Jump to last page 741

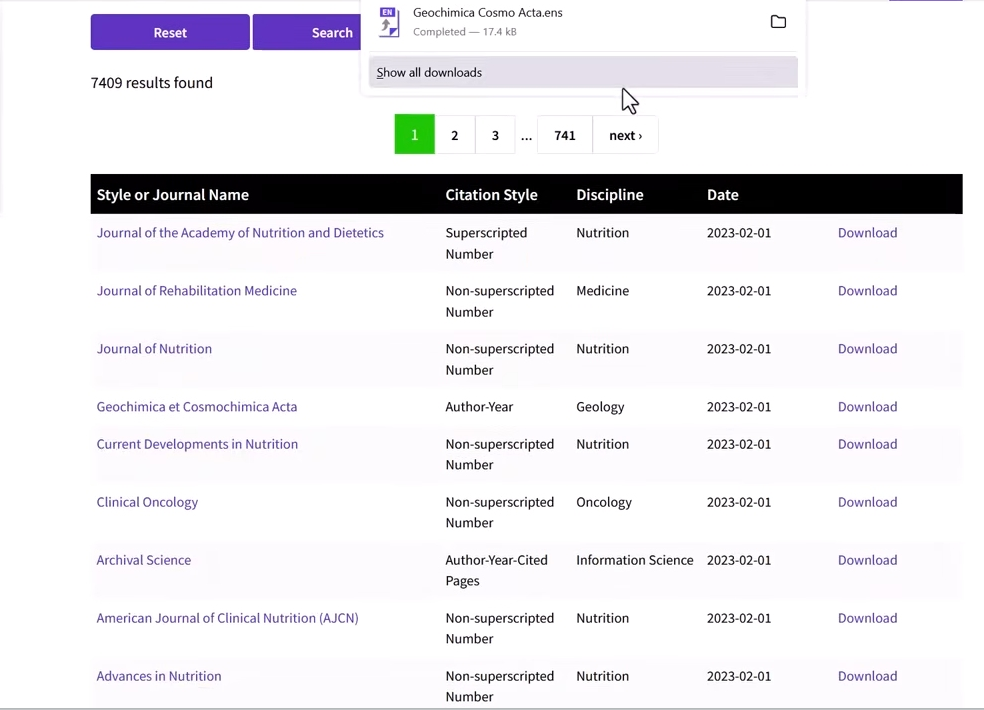point(565,135)
